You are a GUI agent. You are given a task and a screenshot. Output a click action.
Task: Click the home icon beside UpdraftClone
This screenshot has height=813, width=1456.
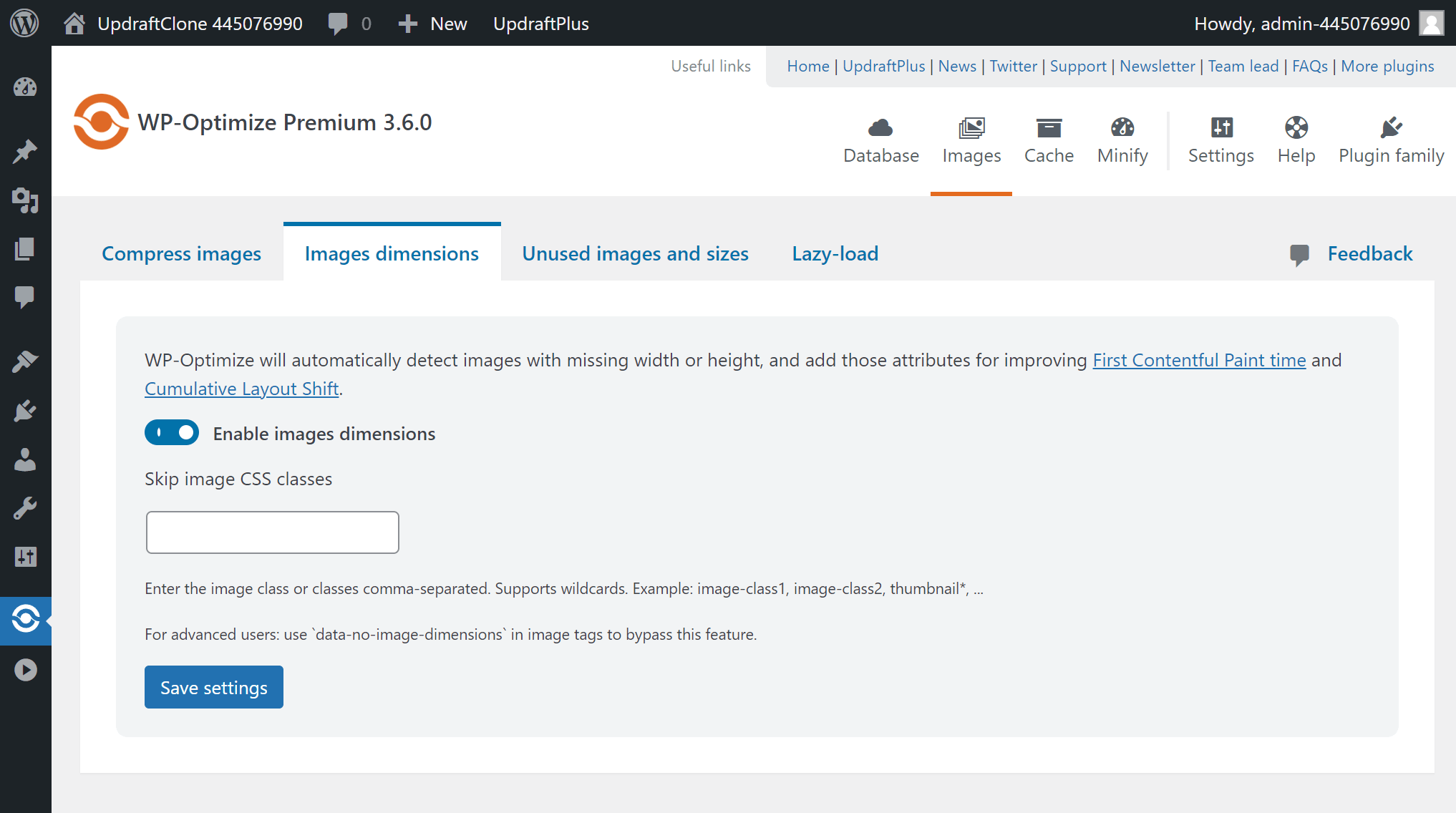point(74,24)
